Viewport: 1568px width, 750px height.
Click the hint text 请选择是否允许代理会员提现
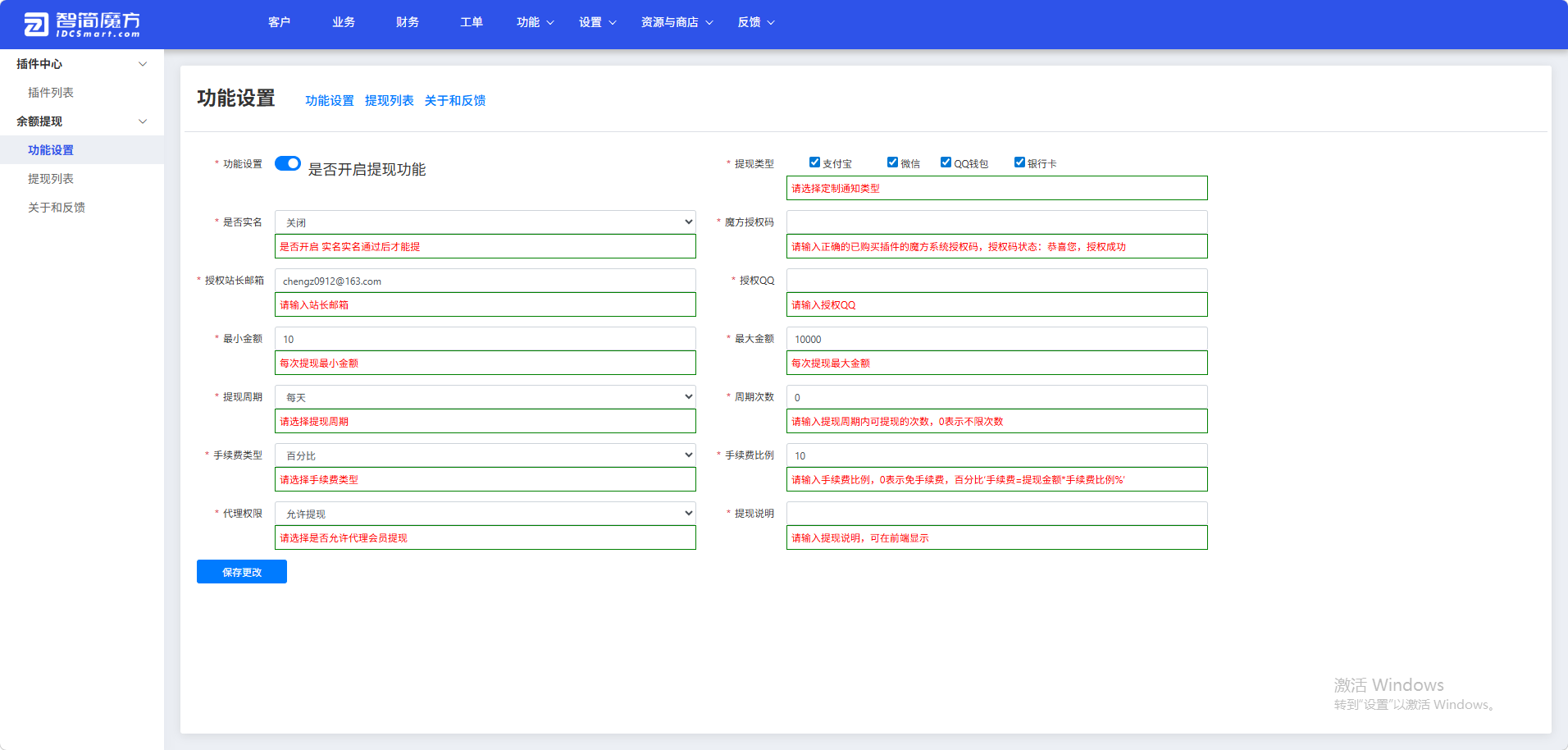344,538
